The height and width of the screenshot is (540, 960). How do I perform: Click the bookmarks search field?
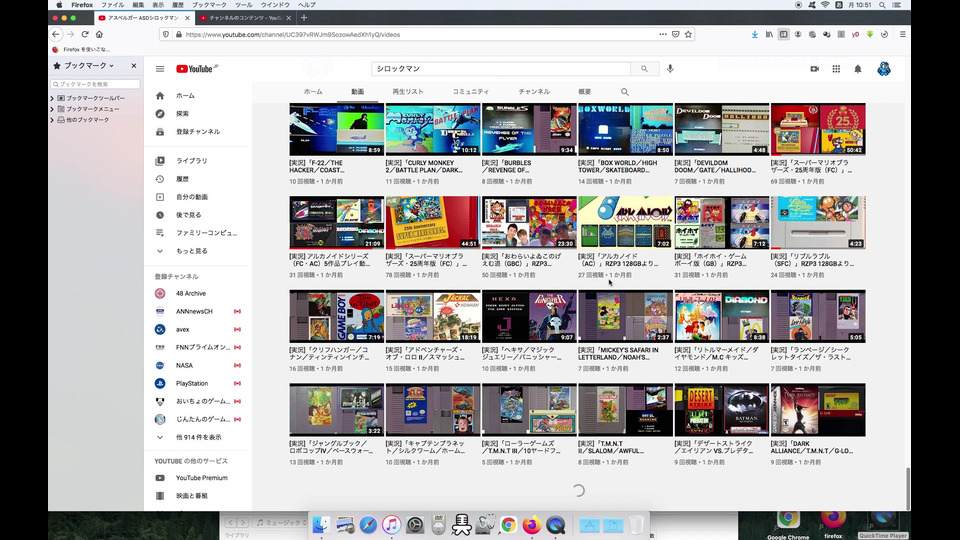click(95, 84)
